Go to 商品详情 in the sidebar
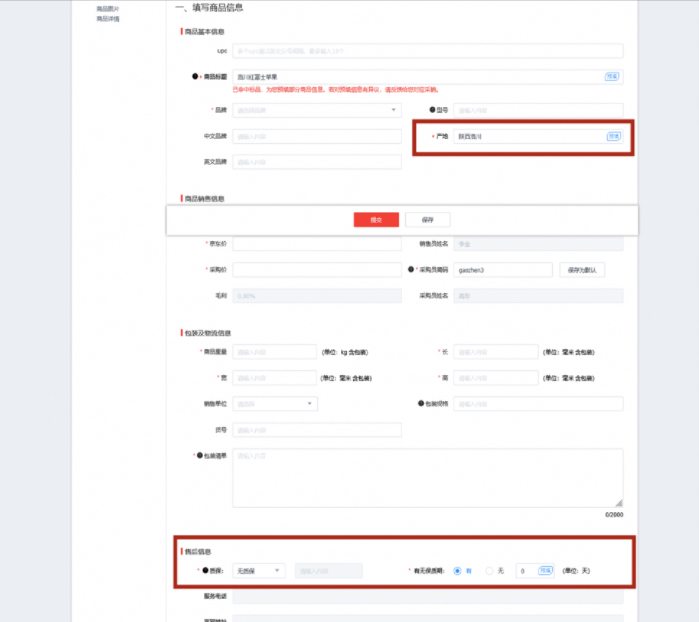The width and height of the screenshot is (699, 622). (x=107, y=18)
